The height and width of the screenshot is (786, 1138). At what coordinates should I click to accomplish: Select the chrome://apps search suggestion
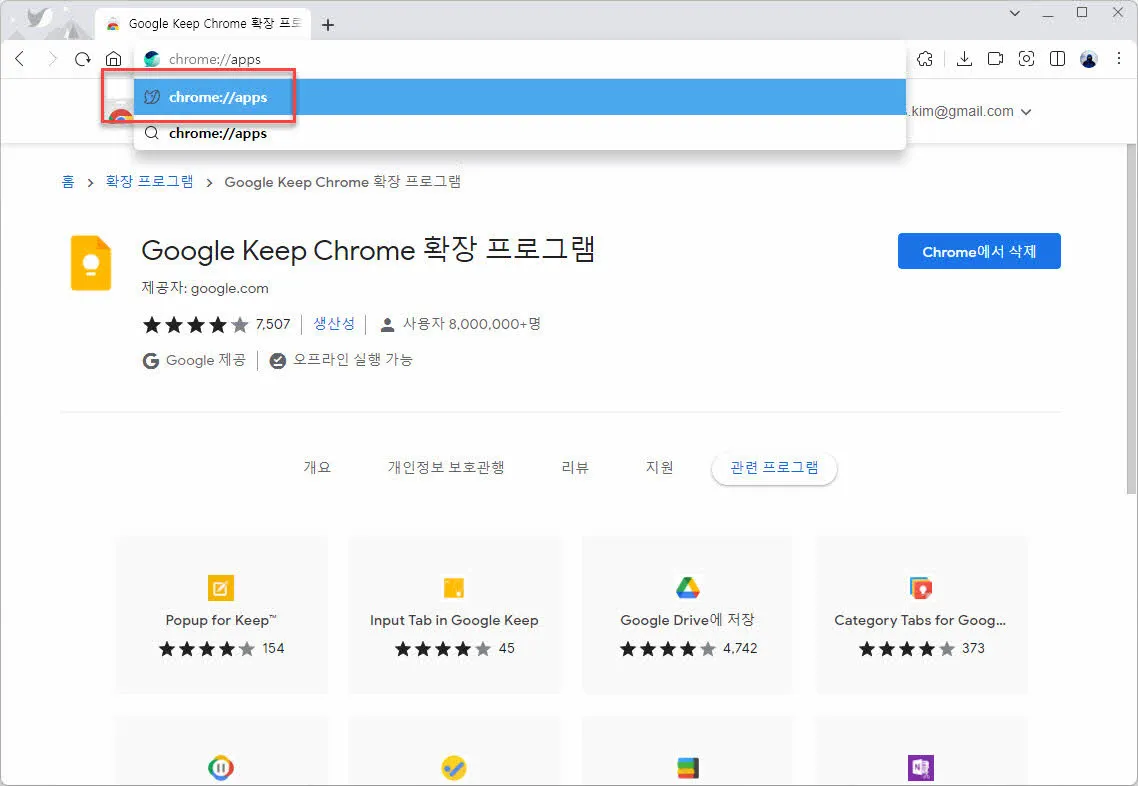pyautogui.click(x=520, y=133)
